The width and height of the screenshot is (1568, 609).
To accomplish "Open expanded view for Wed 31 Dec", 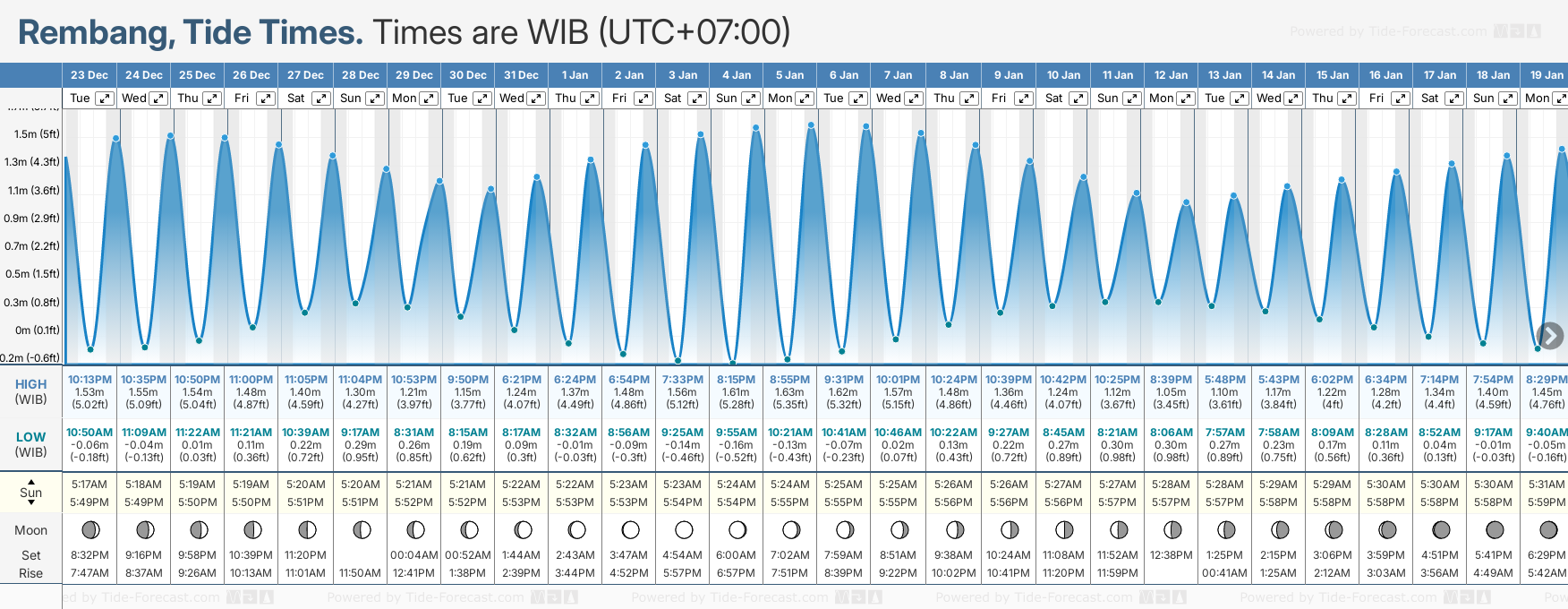I will (x=536, y=99).
